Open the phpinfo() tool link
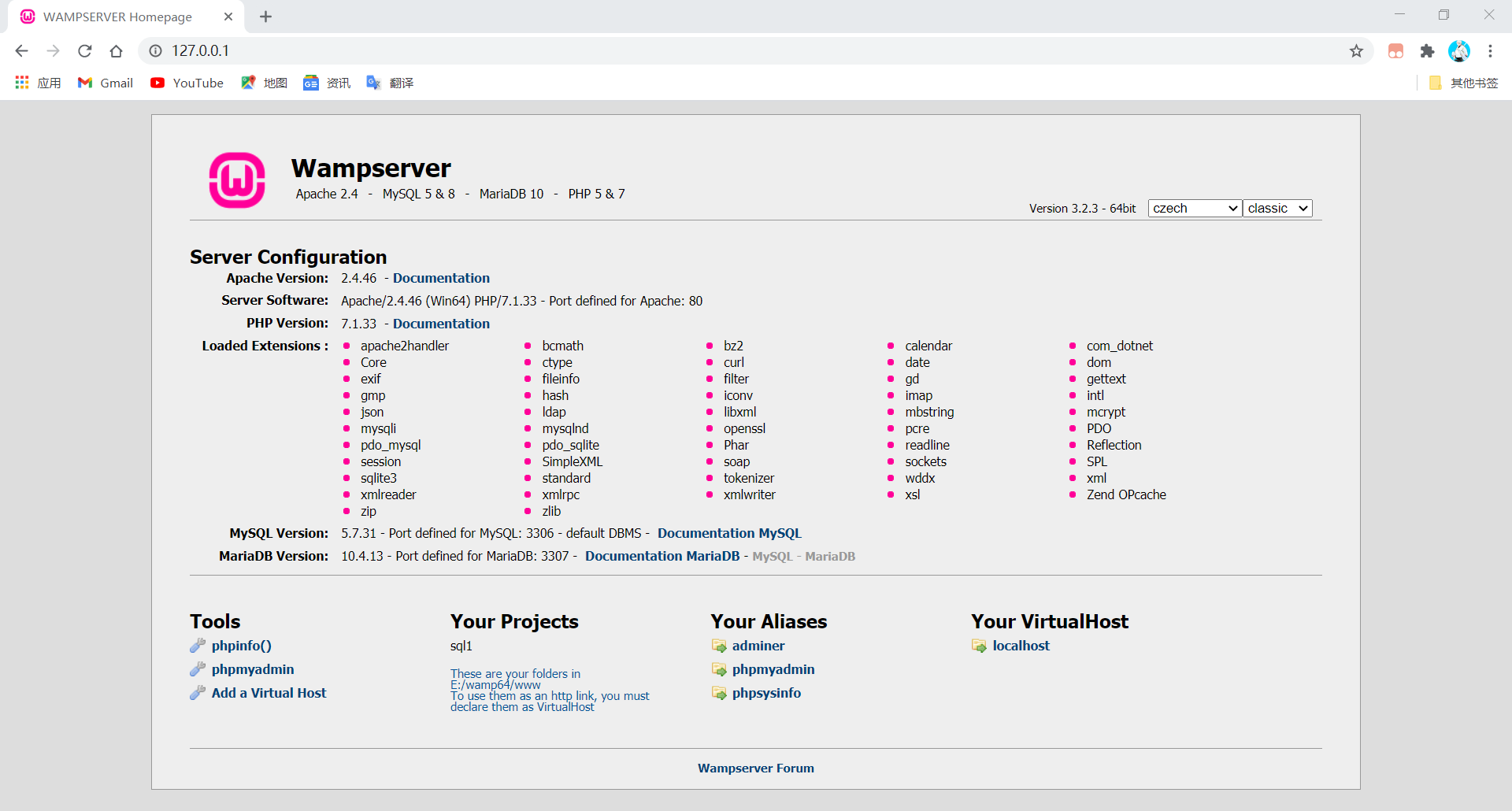This screenshot has height=811, width=1512. click(x=242, y=646)
